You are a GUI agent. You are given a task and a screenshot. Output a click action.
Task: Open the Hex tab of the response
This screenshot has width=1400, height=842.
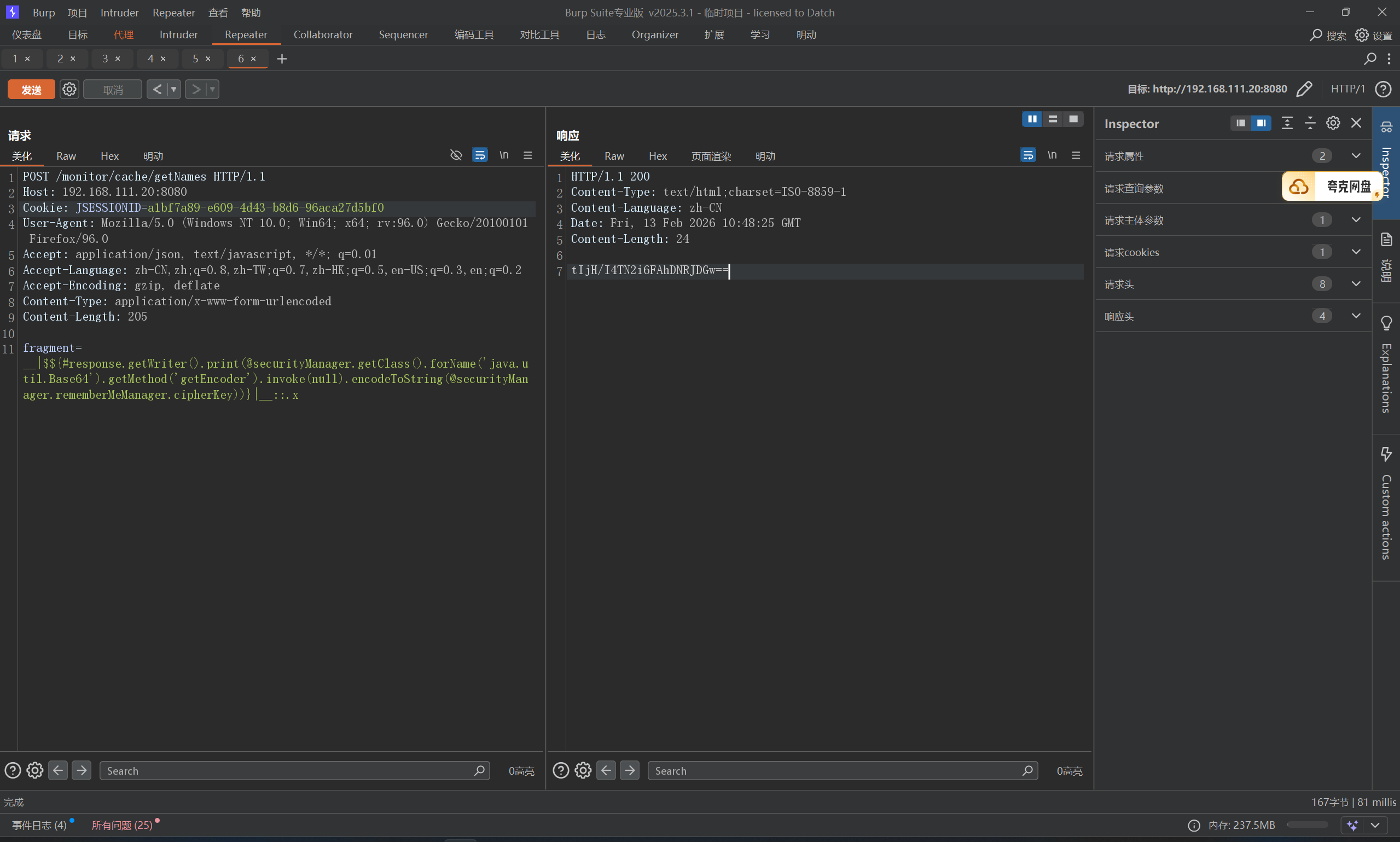click(658, 156)
